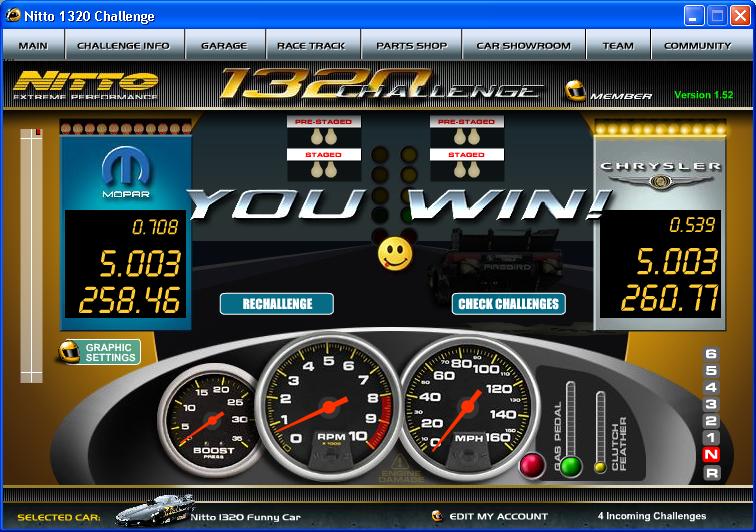The width and height of the screenshot is (756, 532).
Task: Switch to the RACE TRACK tab
Action: [x=311, y=45]
